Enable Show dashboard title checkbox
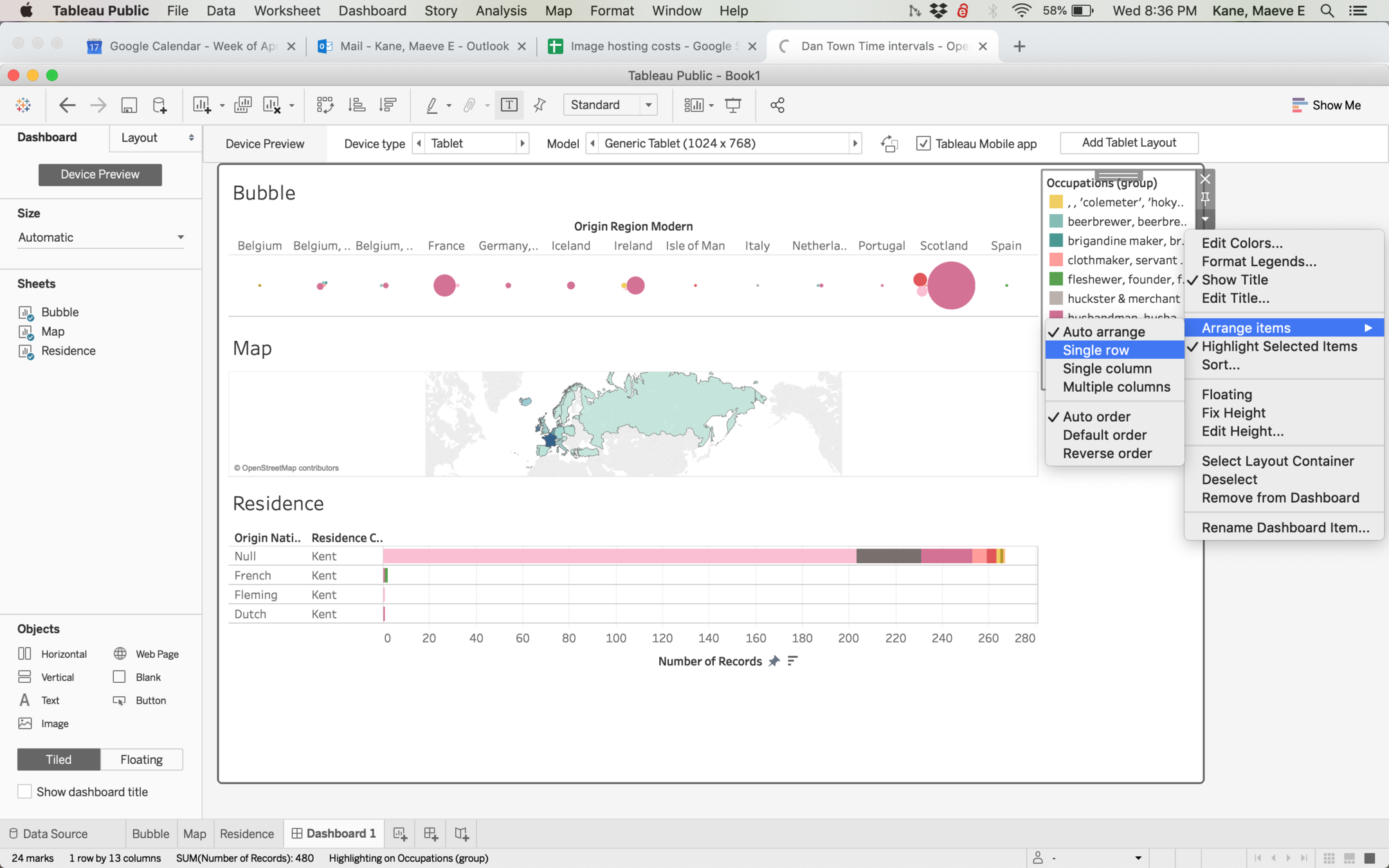 point(24,791)
